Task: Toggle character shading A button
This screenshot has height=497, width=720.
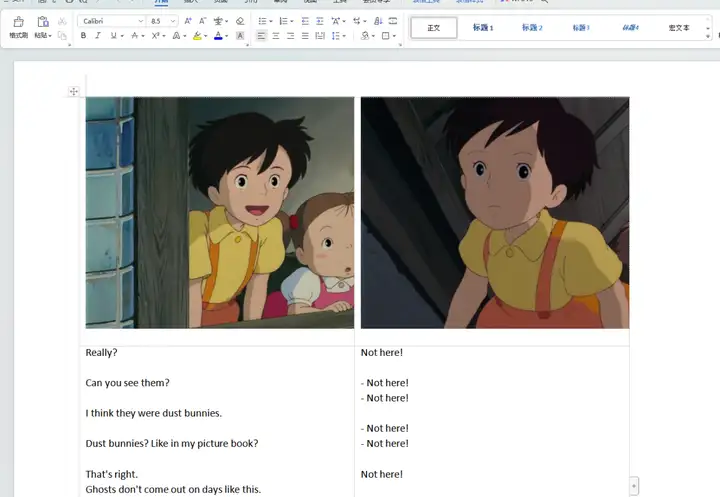Action: tap(240, 35)
